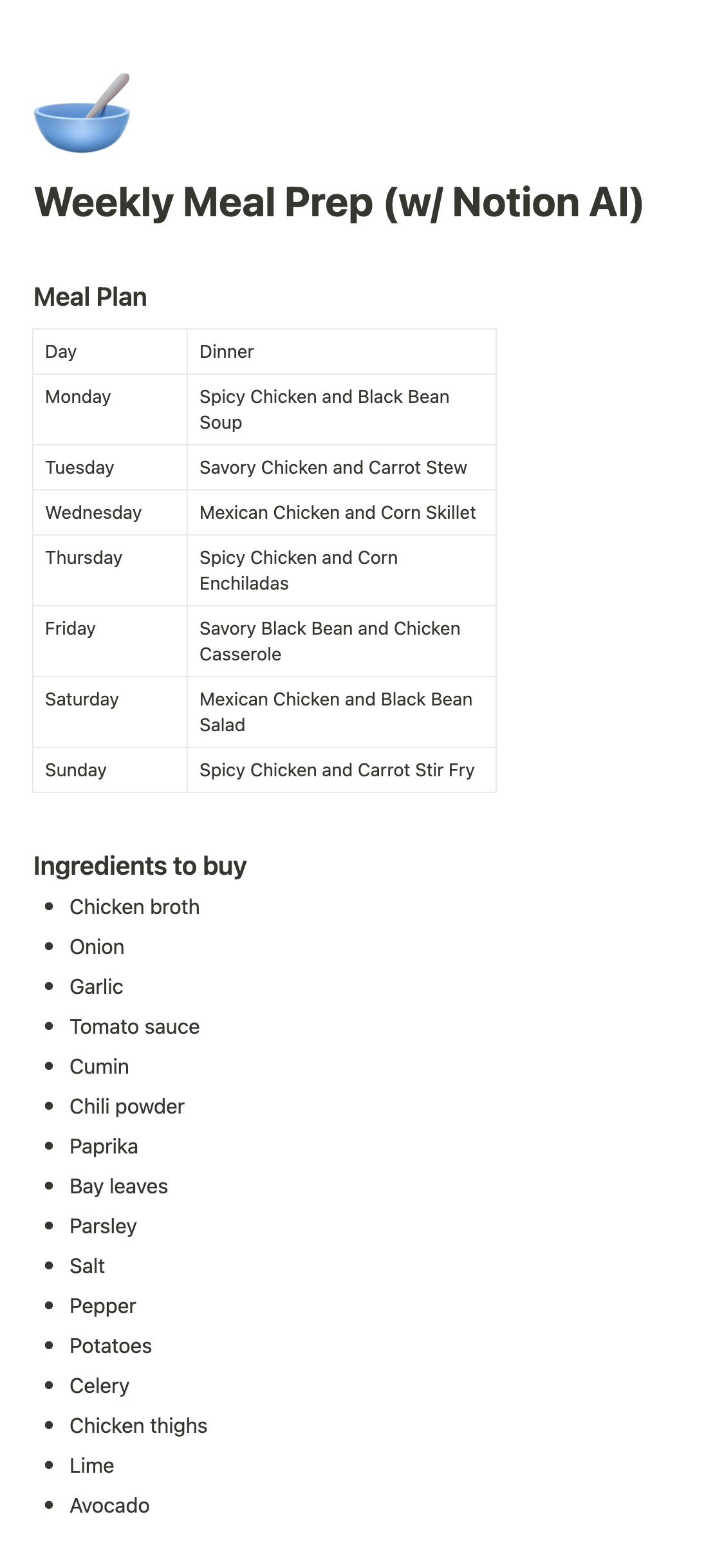Click the bowl with spoon page icon

point(82,114)
